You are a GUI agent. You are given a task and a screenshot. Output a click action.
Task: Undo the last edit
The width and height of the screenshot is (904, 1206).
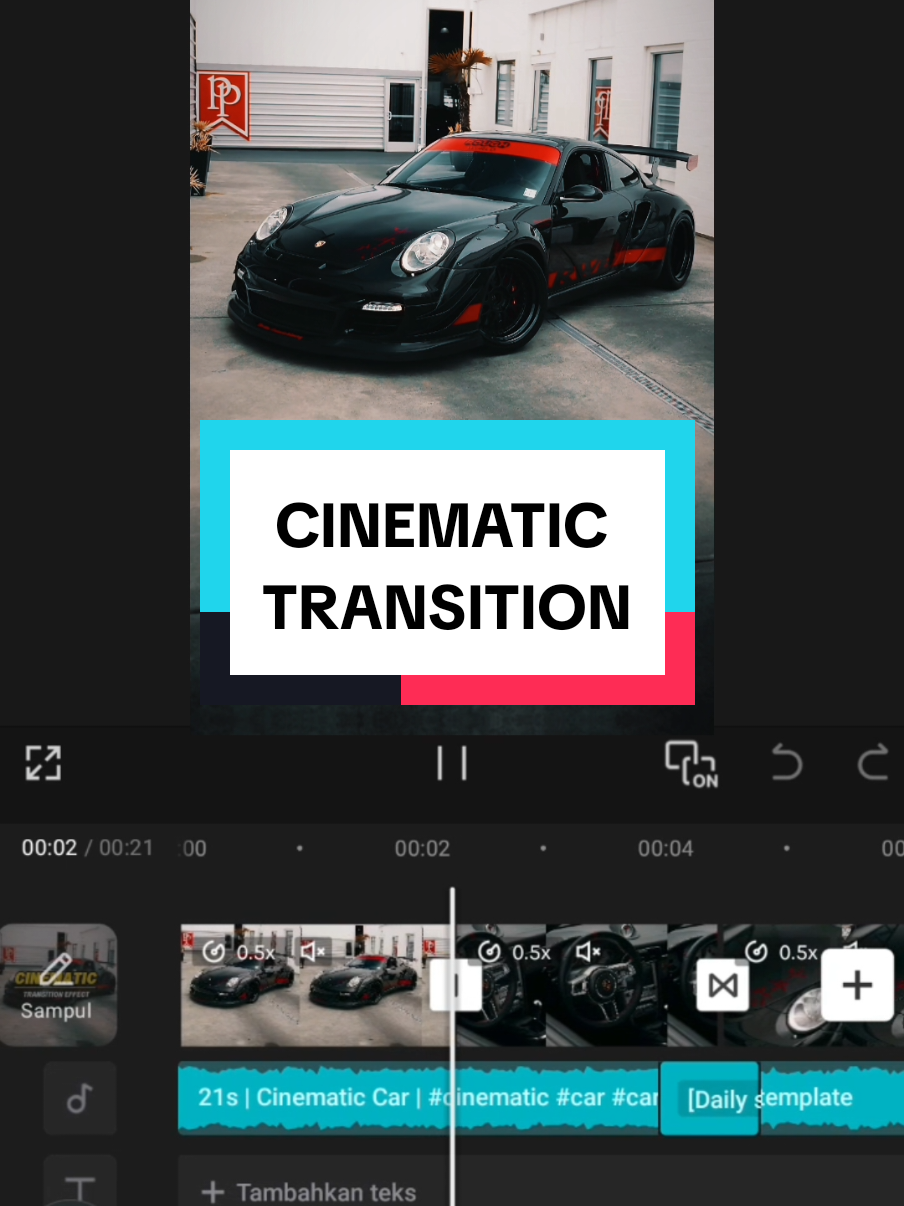[x=787, y=764]
